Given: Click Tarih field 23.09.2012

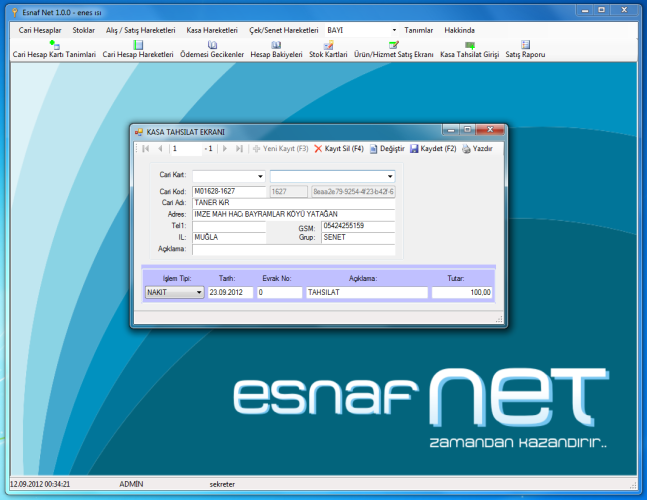Looking at the screenshot, I should click(230, 292).
